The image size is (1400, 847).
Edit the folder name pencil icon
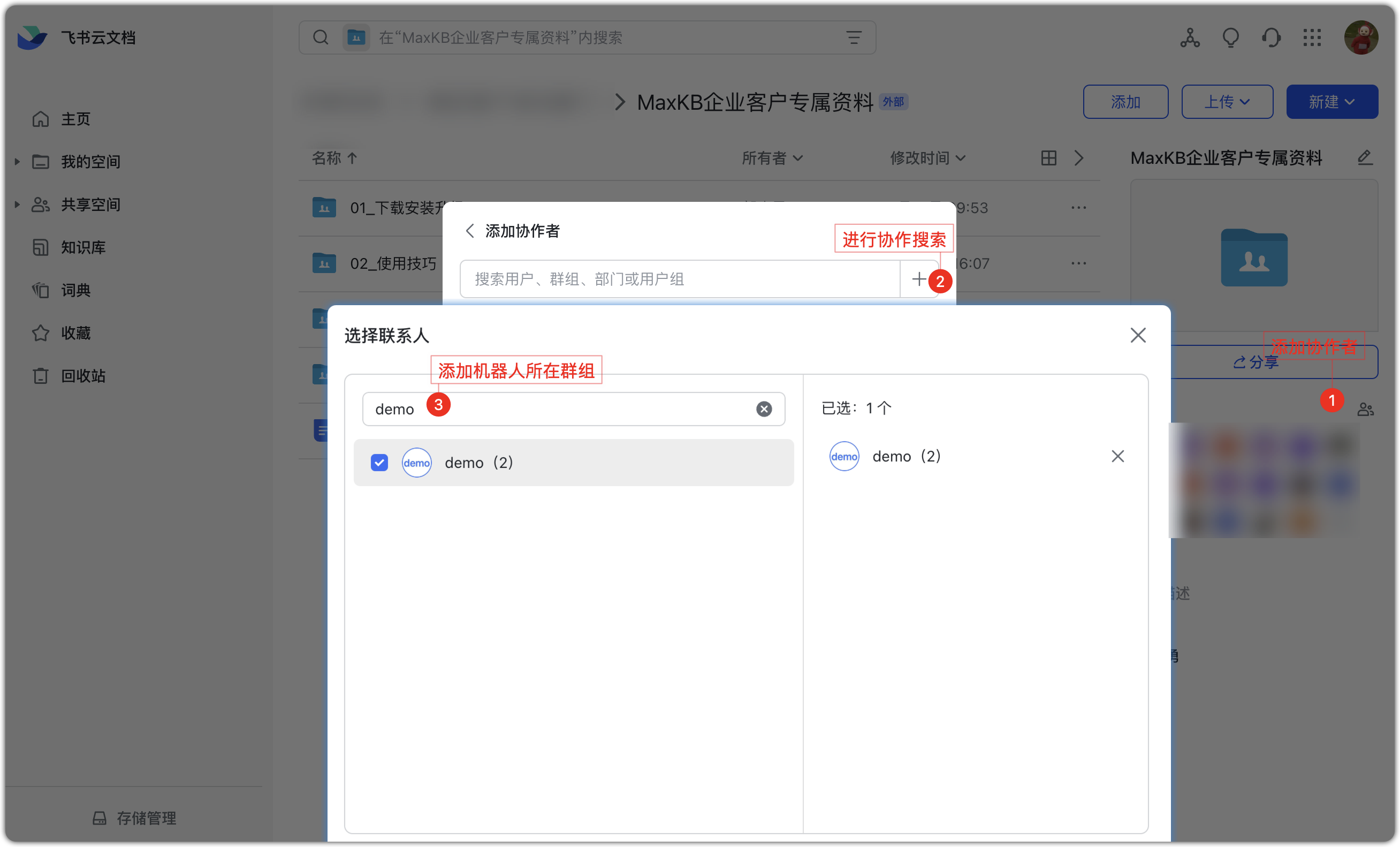tap(1365, 157)
